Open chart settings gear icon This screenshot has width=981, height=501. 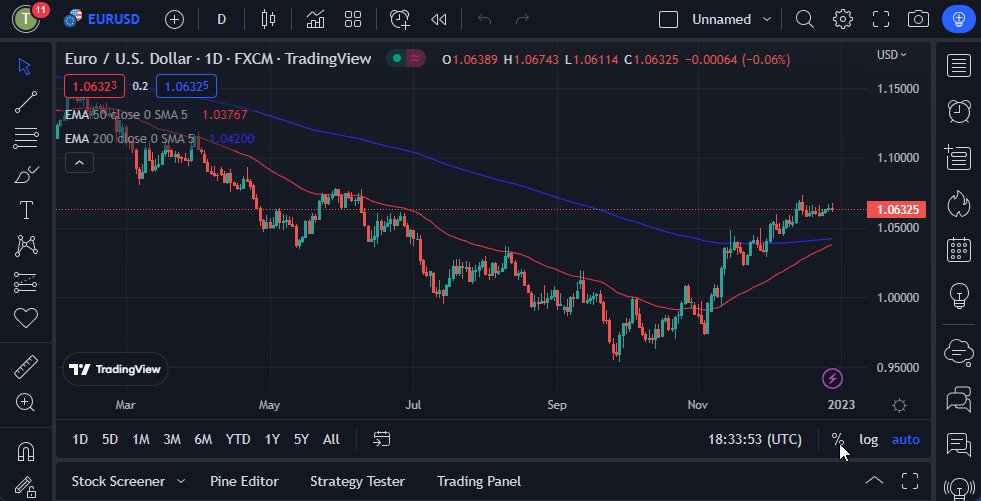point(843,19)
